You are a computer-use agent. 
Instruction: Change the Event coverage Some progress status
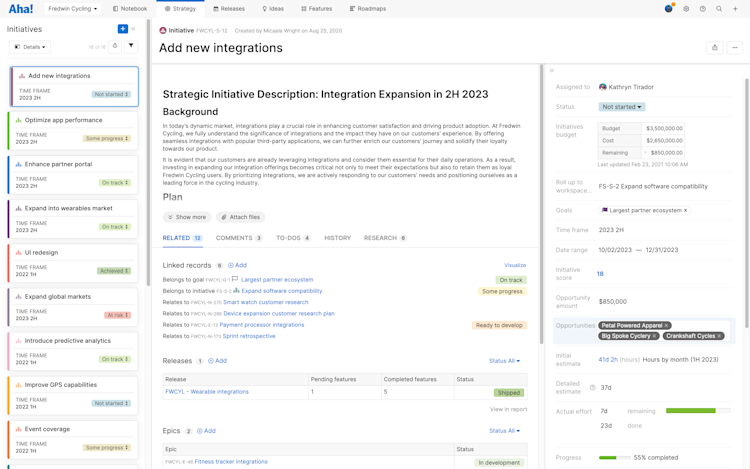(107, 447)
